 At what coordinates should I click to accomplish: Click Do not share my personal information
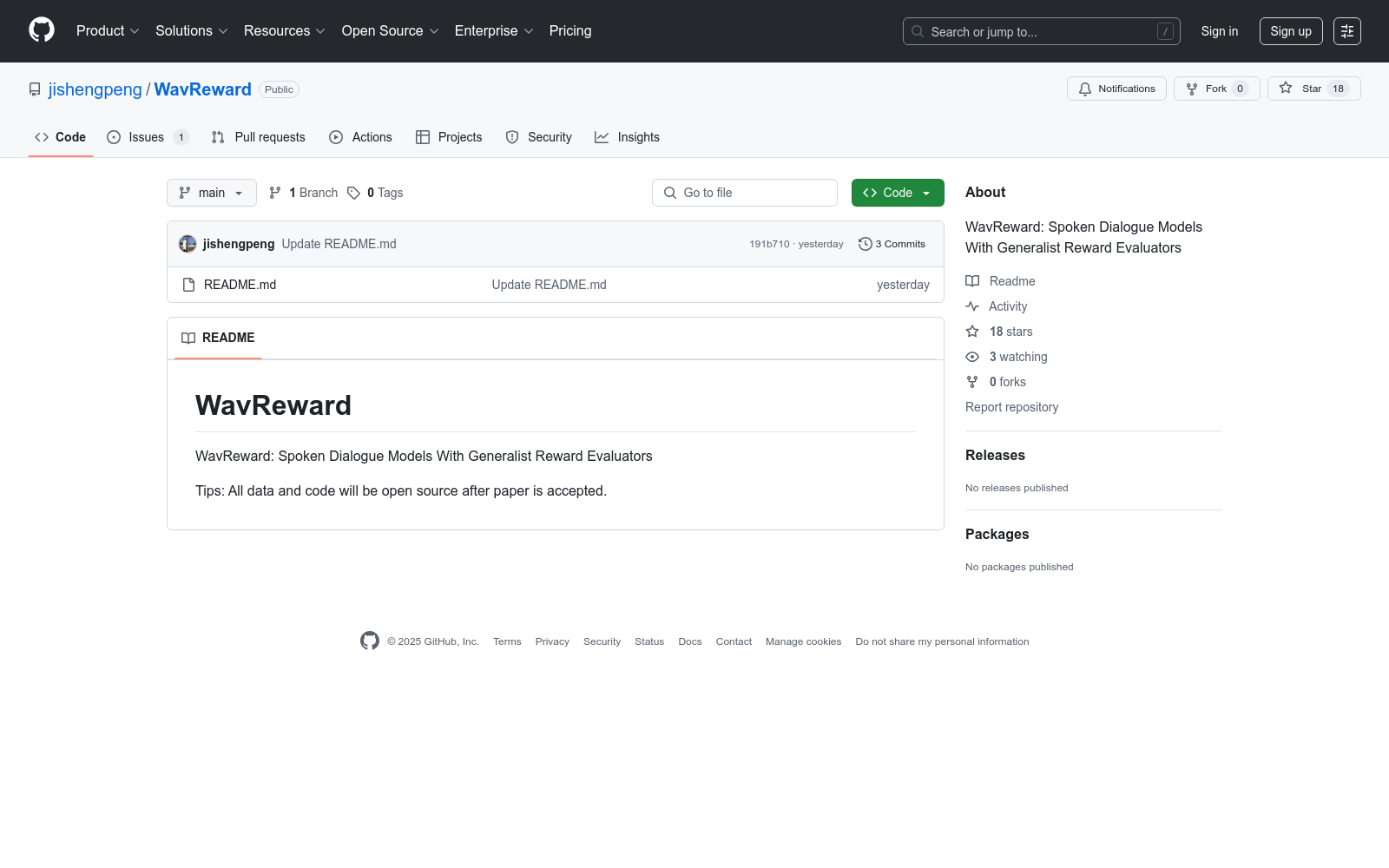pyautogui.click(x=942, y=641)
